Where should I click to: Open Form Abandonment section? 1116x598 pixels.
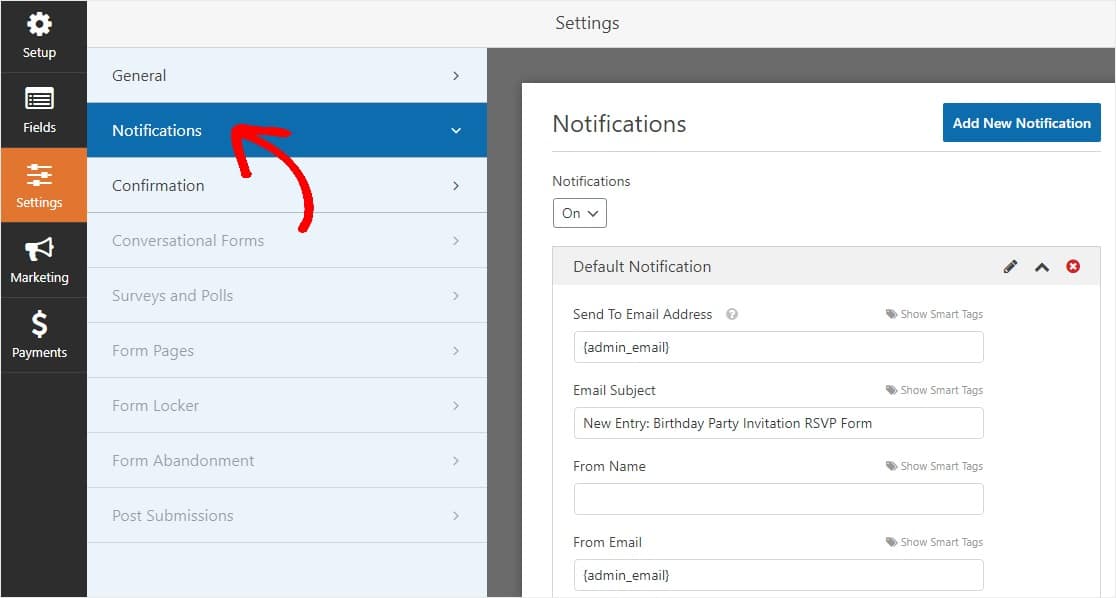[287, 461]
